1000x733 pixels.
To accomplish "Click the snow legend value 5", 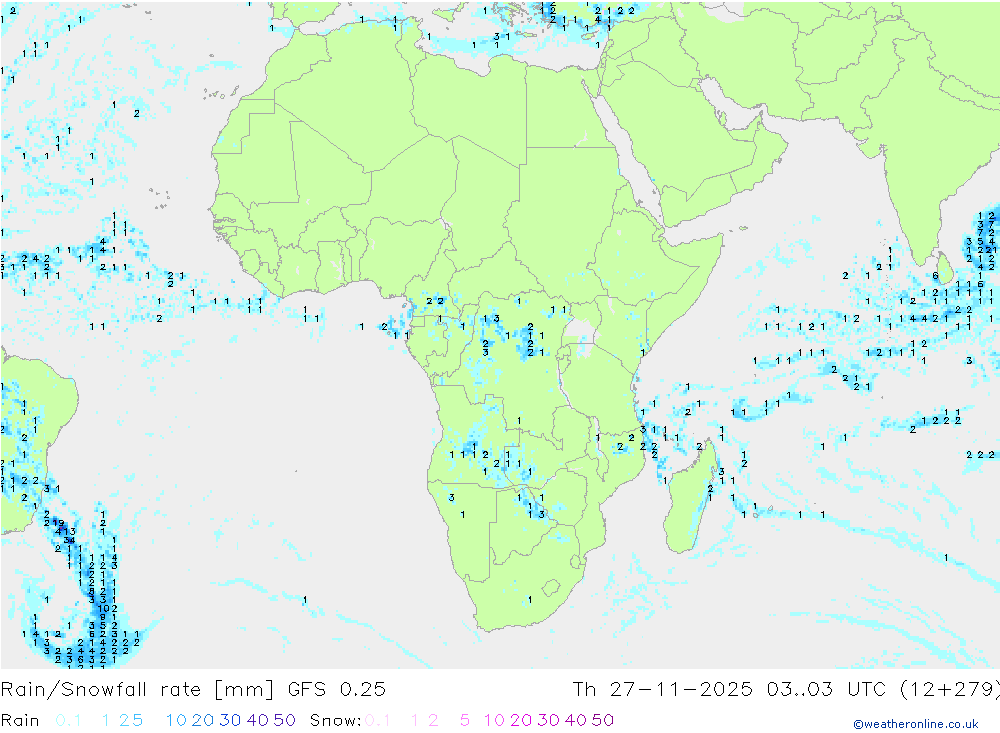I will click(465, 720).
